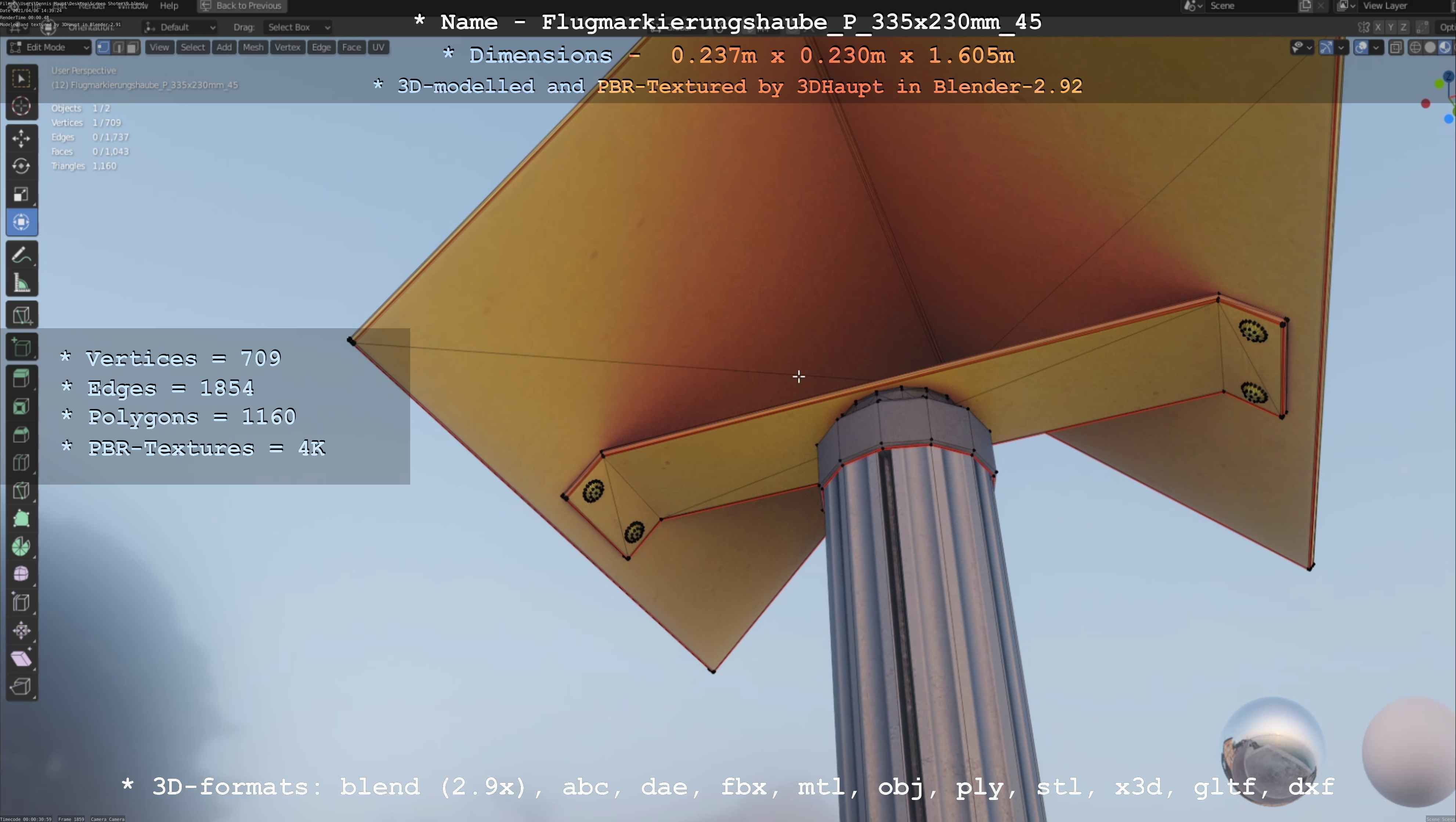Click the red X axis gizmo dot
The height and width of the screenshot is (822, 1456).
pos(1426,104)
